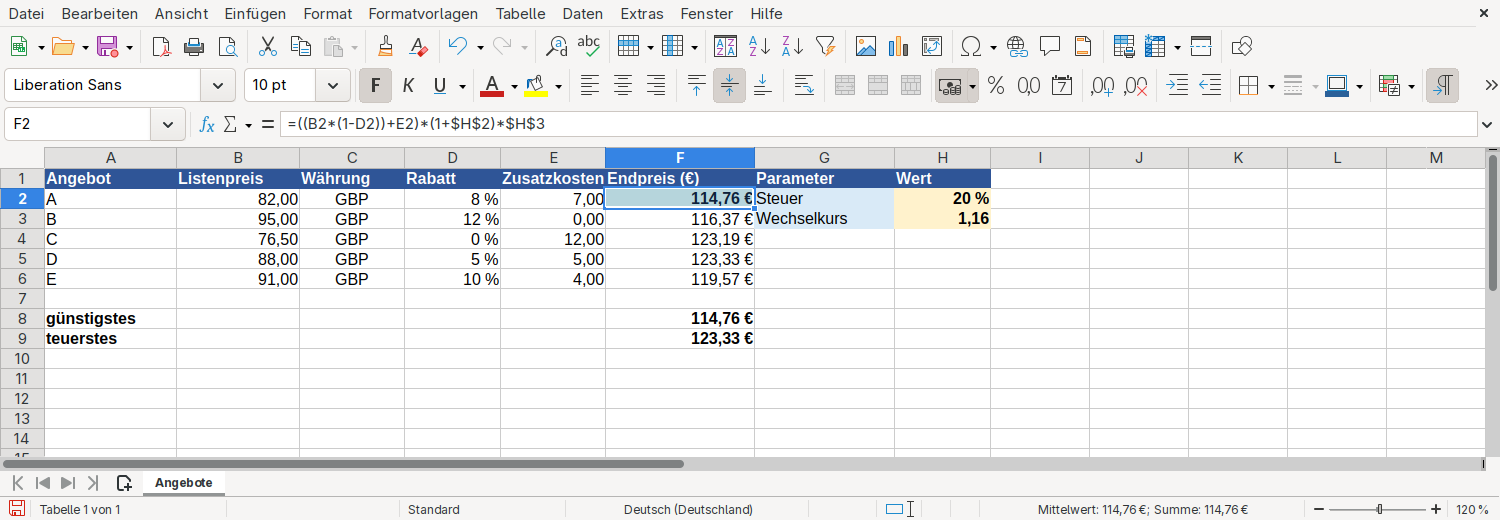
Task: Toggle the currency format button
Action: point(950,85)
